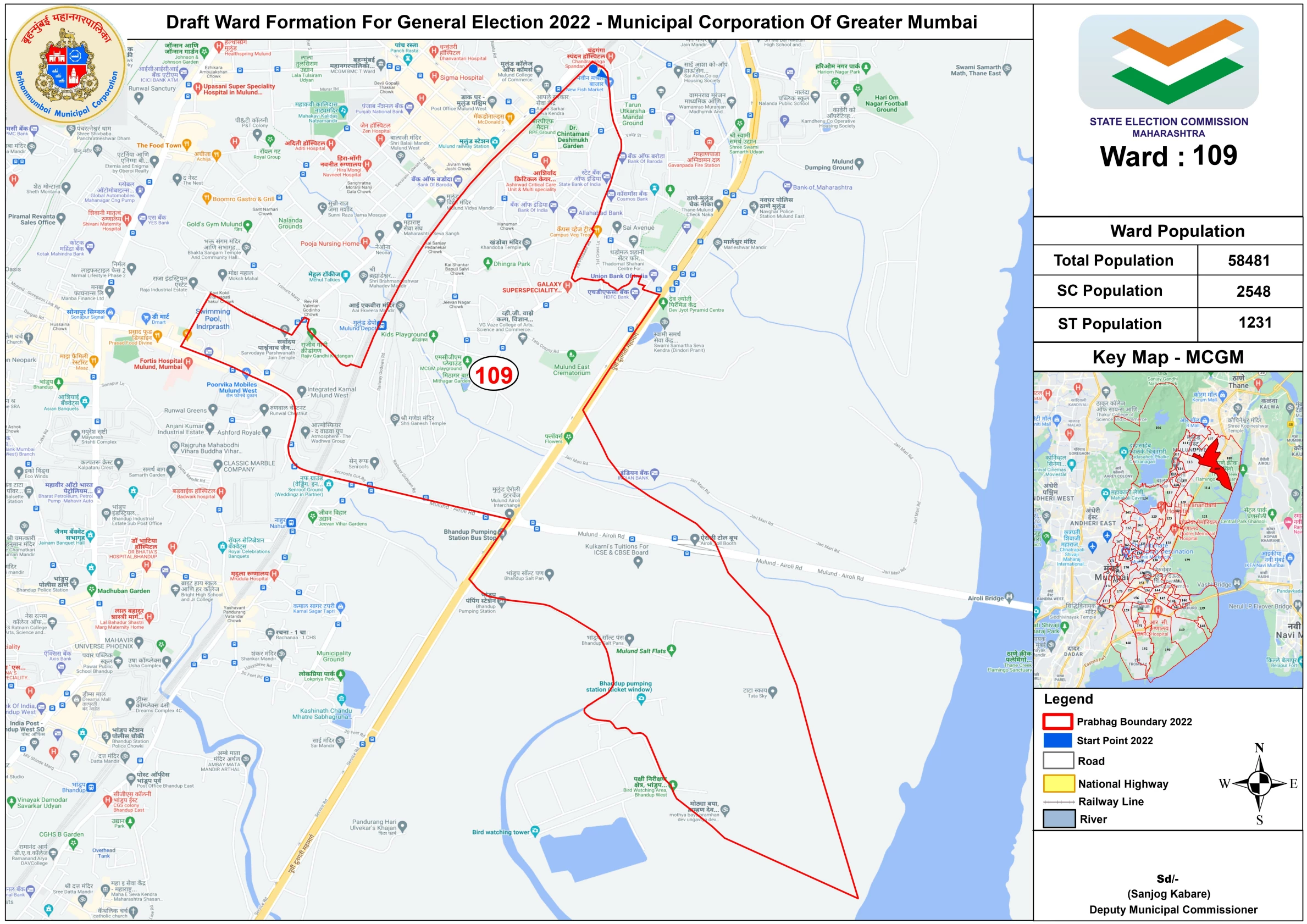This screenshot has height=924, width=1307.
Task: Click the Brihanmumbai Municipal Corporation emblem
Action: [67, 65]
